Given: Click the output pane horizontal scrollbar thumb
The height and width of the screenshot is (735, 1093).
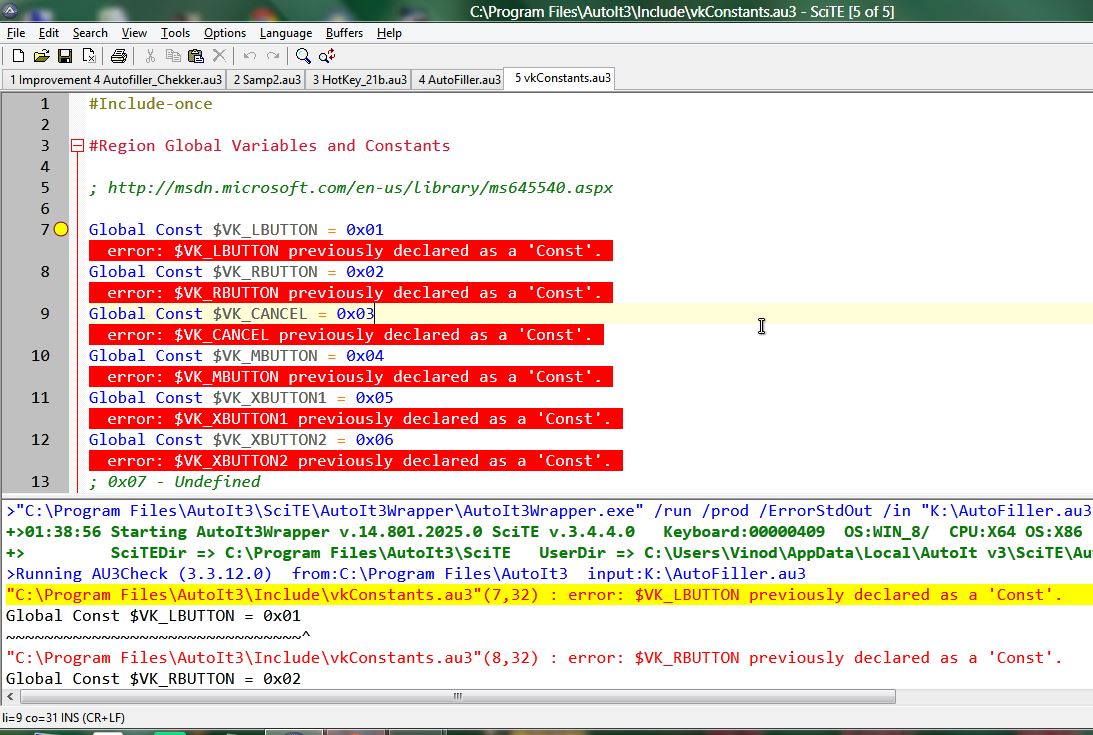Looking at the screenshot, I should pyautogui.click(x=458, y=696).
